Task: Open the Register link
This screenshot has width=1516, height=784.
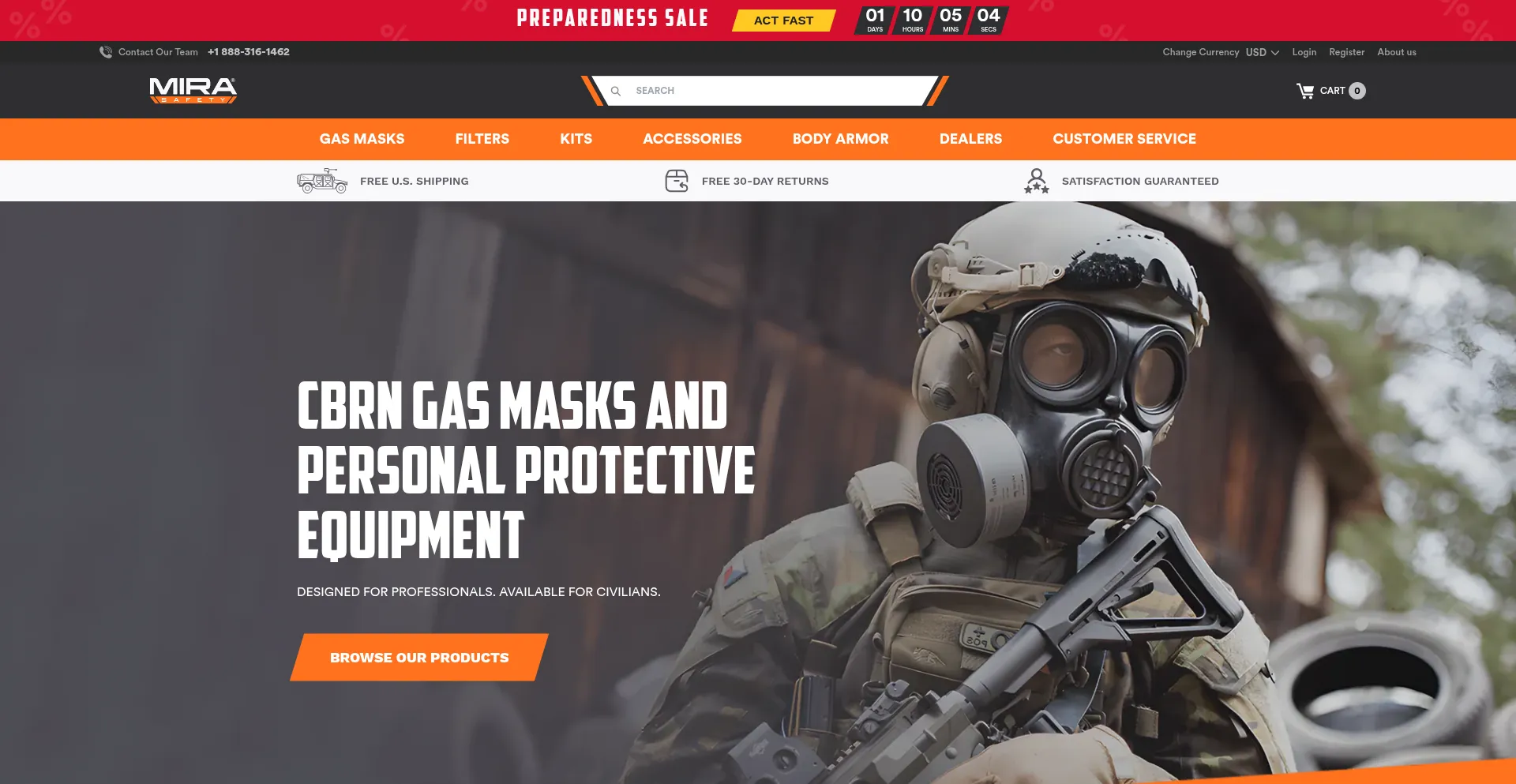Action: (1346, 52)
